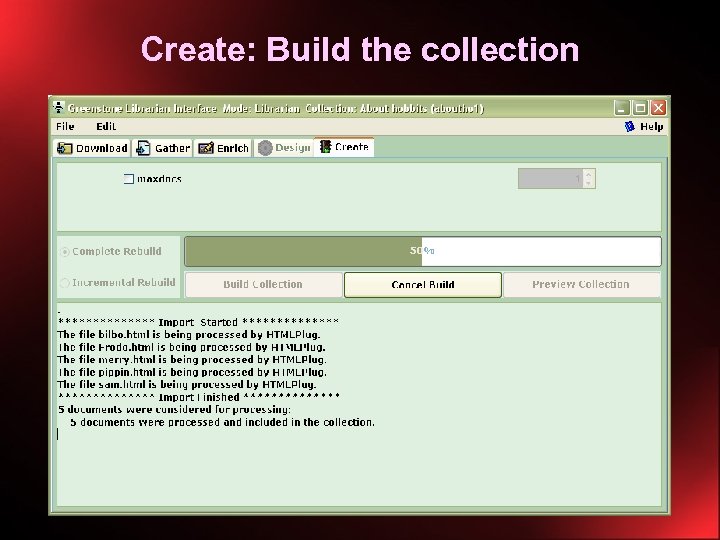720x540 pixels.
Task: Click '5 documents were processed and included' line
Action: 222,422
